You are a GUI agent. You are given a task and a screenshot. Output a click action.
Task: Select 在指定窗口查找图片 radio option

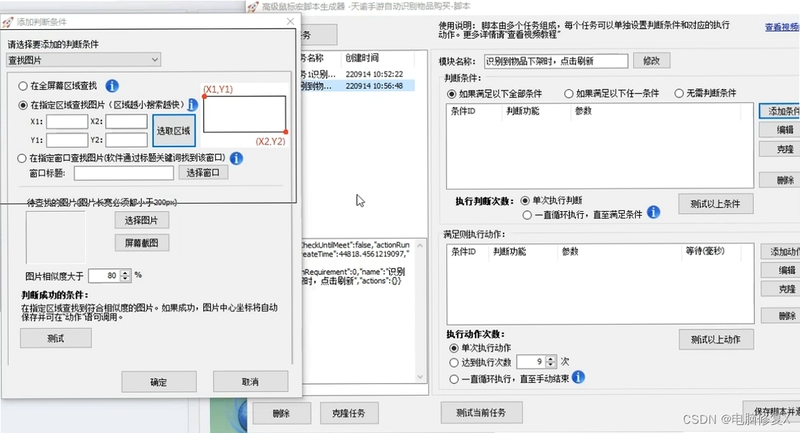22,158
